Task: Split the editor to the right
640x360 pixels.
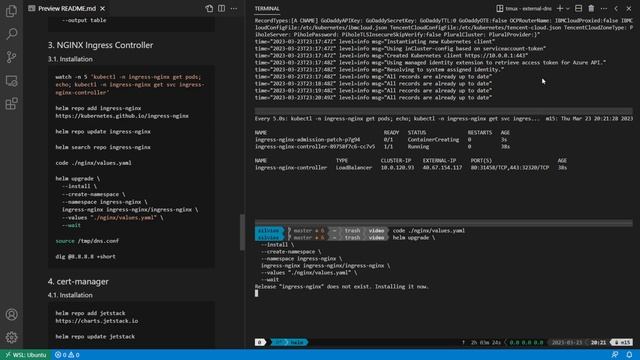Action: [221, 8]
